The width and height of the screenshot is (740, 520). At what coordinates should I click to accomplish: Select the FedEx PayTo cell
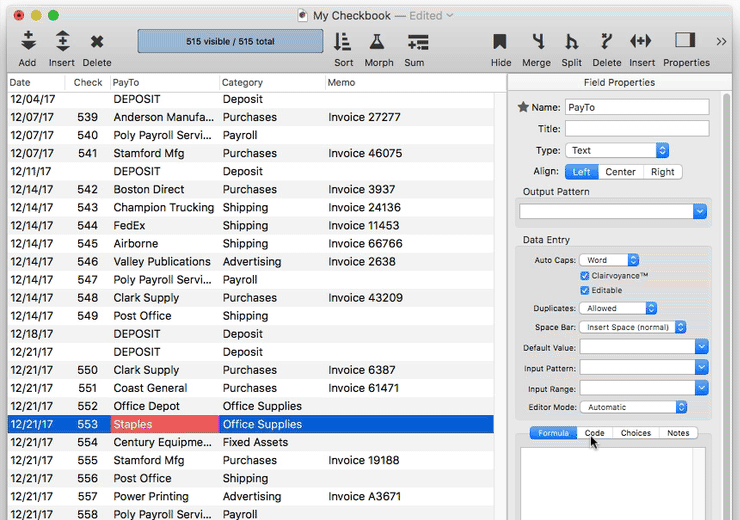click(x=165, y=226)
